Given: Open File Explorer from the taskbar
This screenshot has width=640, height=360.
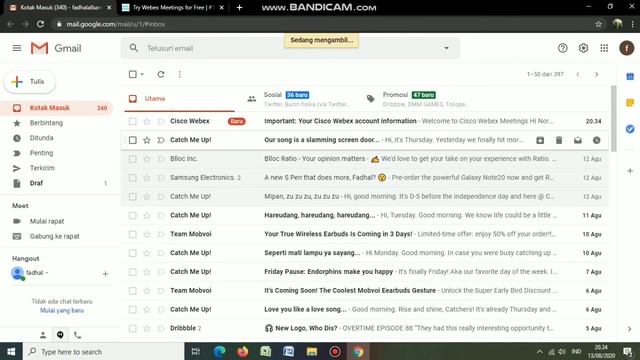Looking at the screenshot, I should (312, 351).
